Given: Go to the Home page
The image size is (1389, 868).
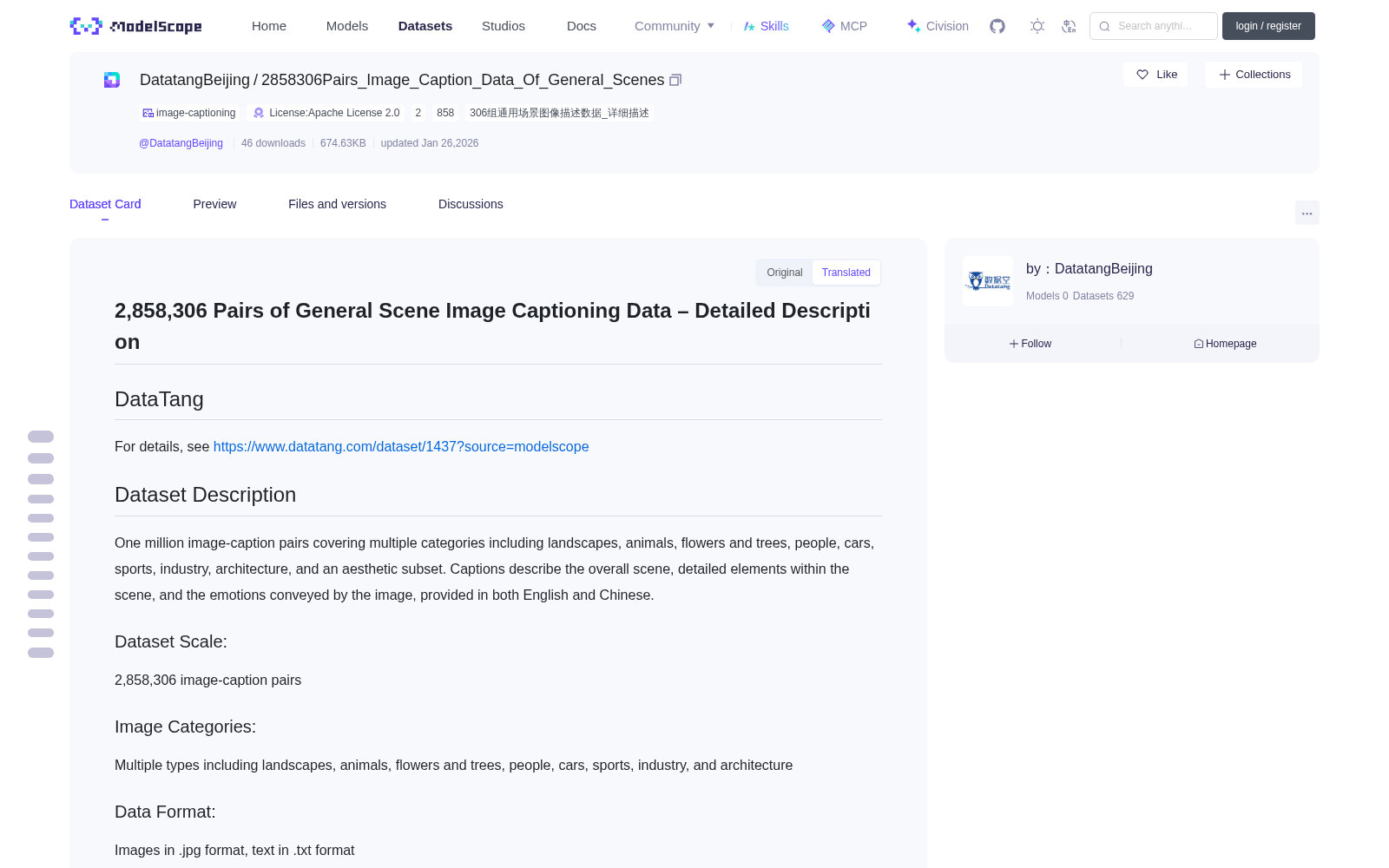Looking at the screenshot, I should 269,26.
